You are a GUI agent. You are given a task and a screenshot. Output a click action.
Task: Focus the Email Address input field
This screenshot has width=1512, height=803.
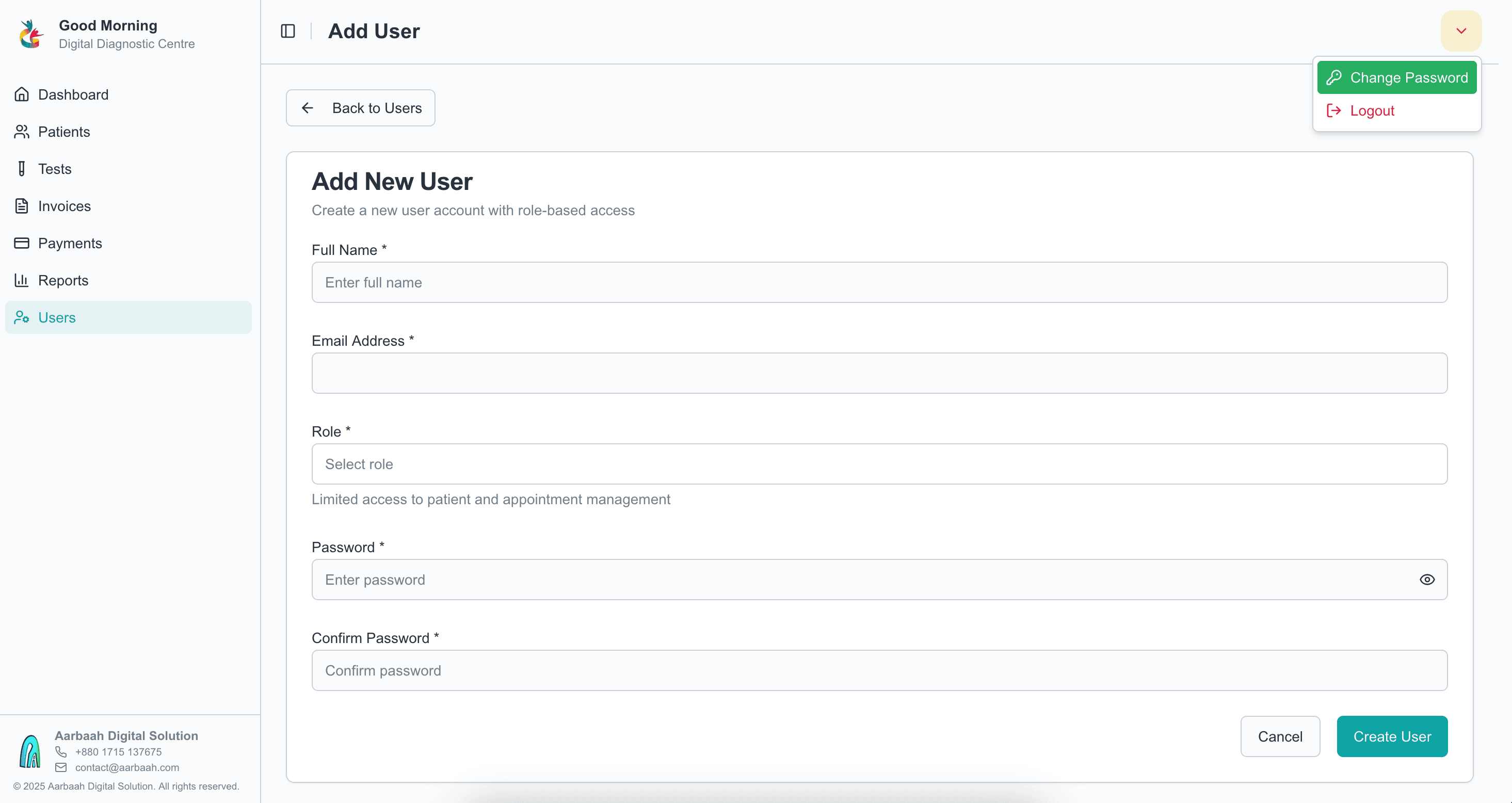pyautogui.click(x=879, y=373)
